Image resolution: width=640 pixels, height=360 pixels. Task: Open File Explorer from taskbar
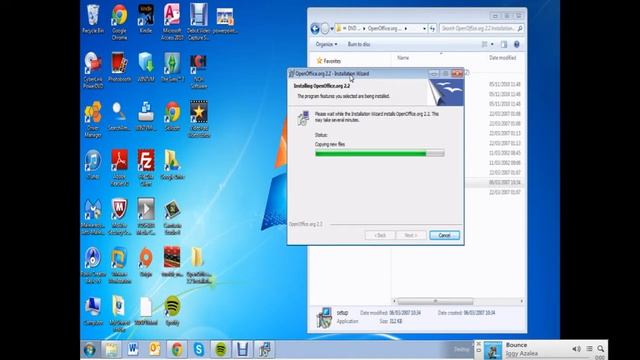[111, 349]
